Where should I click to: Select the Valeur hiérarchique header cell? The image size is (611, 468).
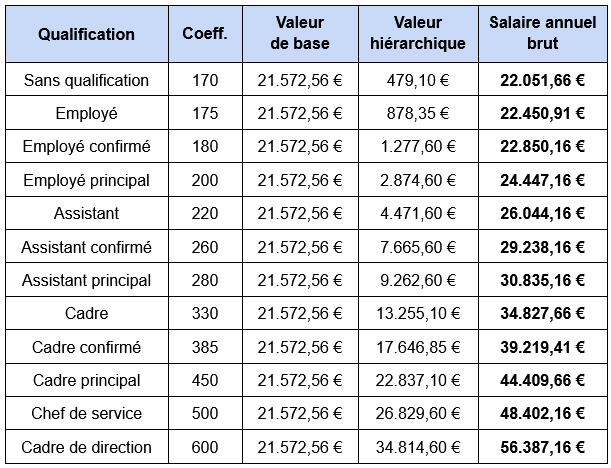coord(418,34)
